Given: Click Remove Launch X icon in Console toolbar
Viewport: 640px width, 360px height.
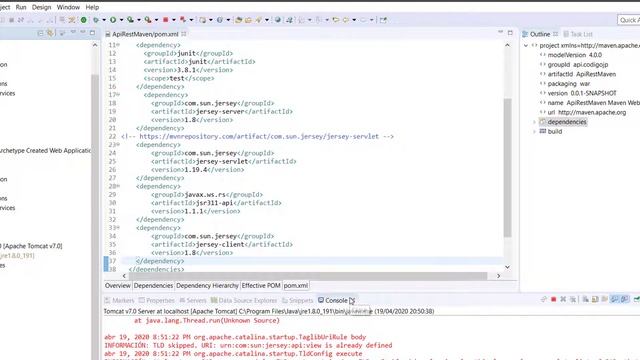Looking at the screenshot, I should point(563,300).
